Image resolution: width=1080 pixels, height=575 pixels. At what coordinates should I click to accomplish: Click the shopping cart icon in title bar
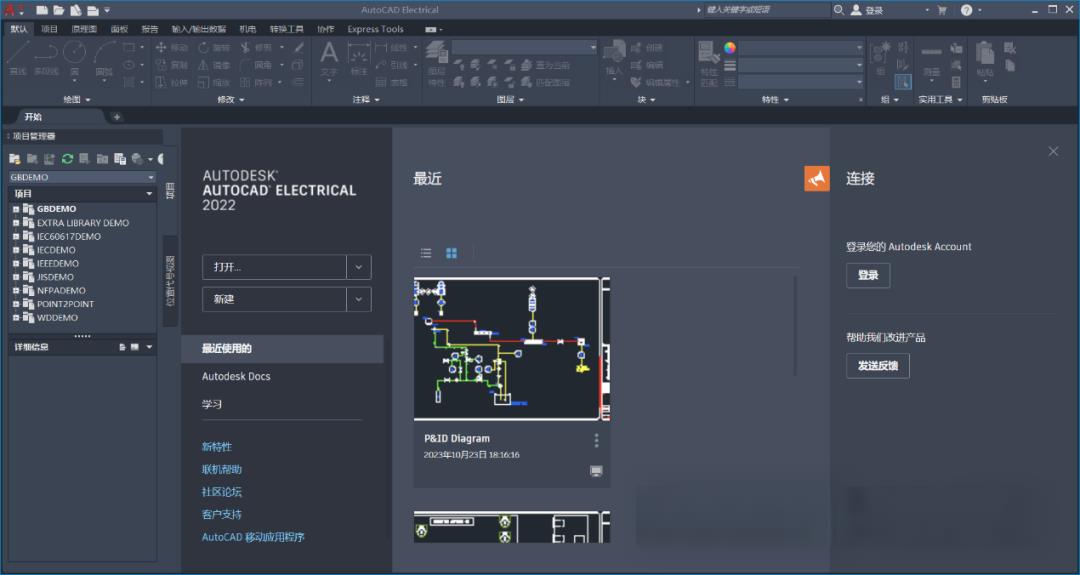942,10
